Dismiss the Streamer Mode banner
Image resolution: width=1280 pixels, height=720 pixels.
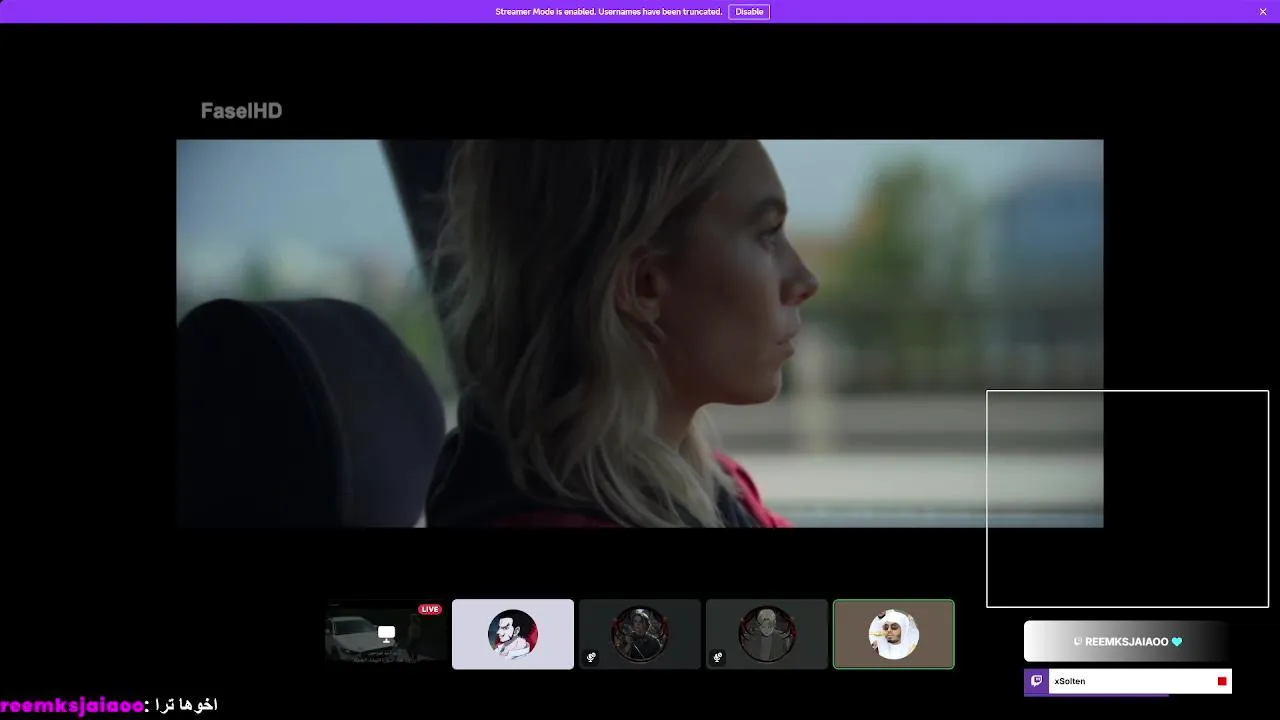pyautogui.click(x=1263, y=12)
